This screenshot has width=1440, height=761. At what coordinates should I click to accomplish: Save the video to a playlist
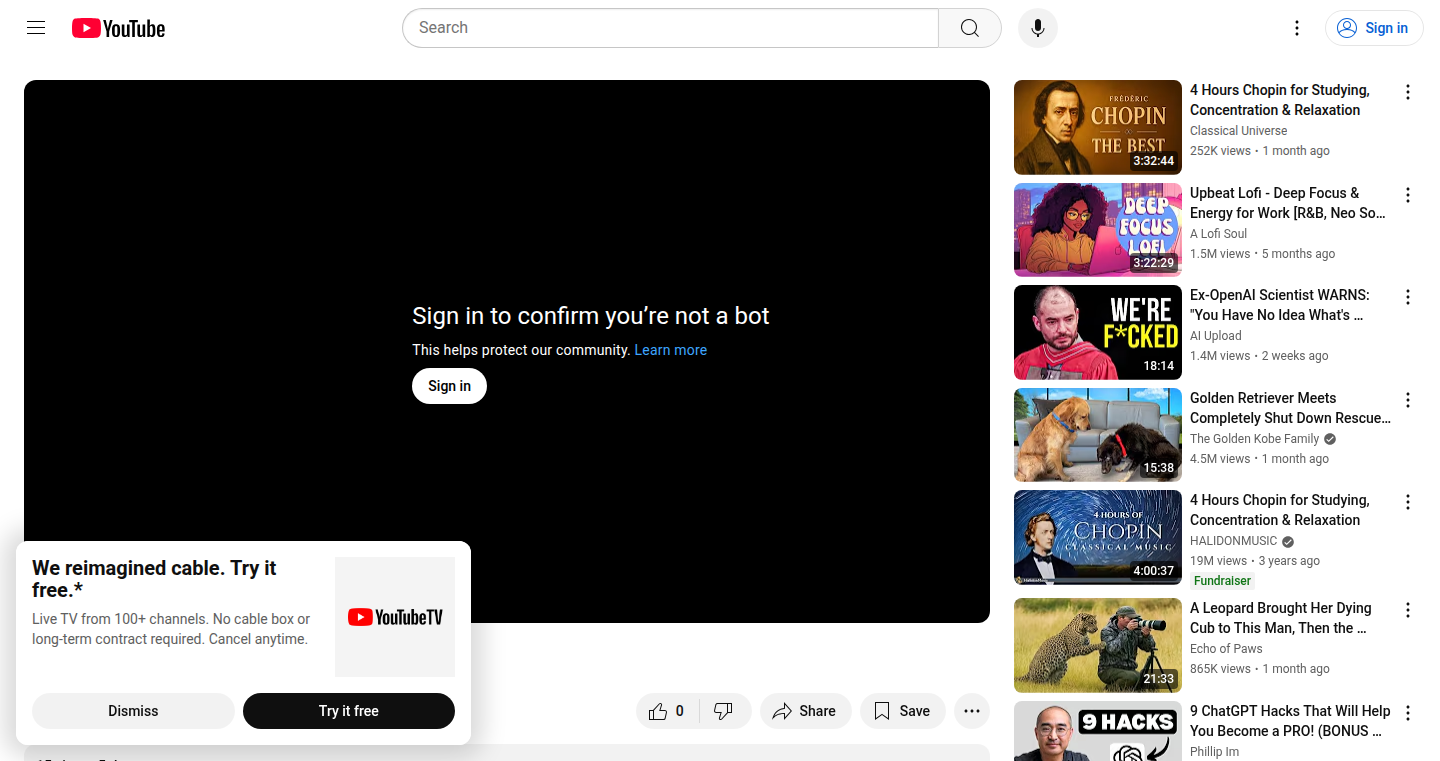pos(902,711)
